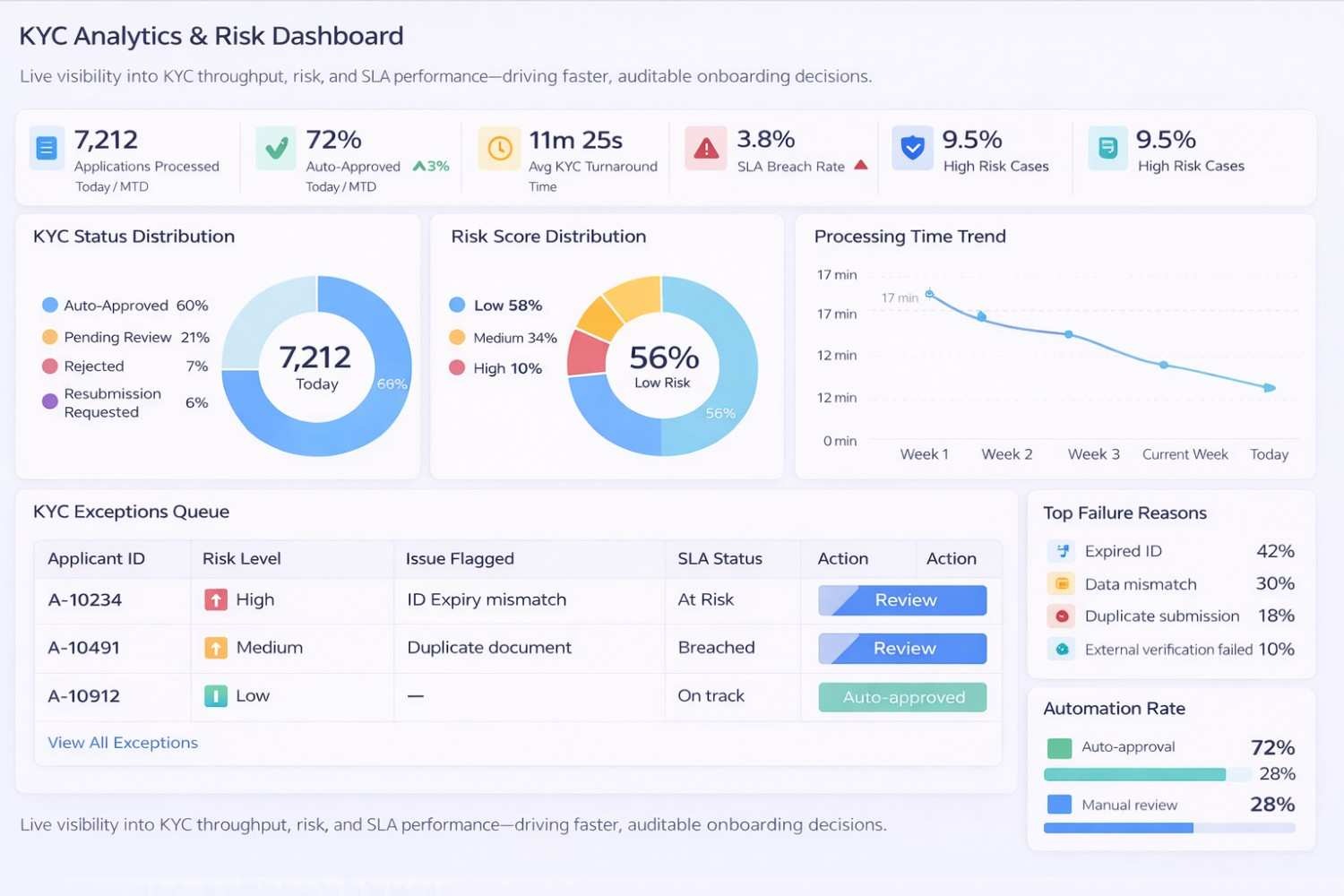1344x896 pixels.
Task: Click the Data mismatch failure reason icon
Action: coord(1061,583)
